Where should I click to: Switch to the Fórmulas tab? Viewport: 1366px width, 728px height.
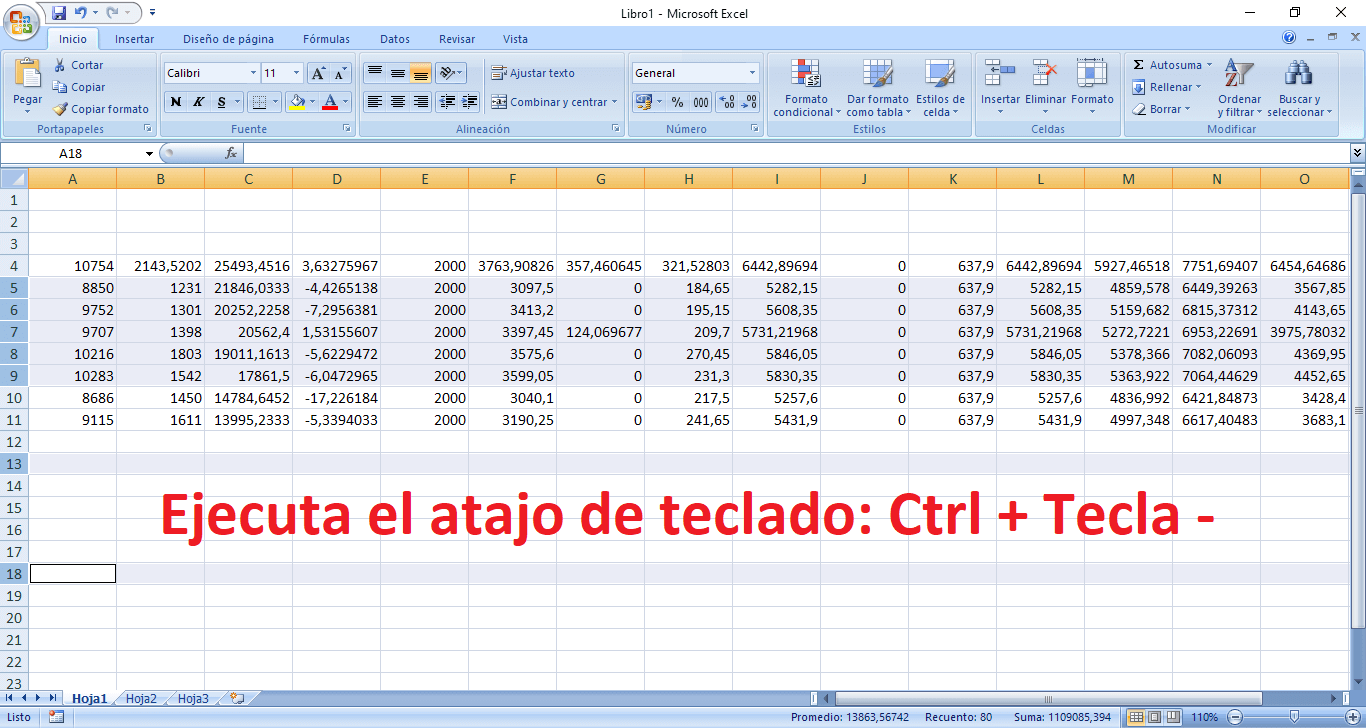[326, 39]
